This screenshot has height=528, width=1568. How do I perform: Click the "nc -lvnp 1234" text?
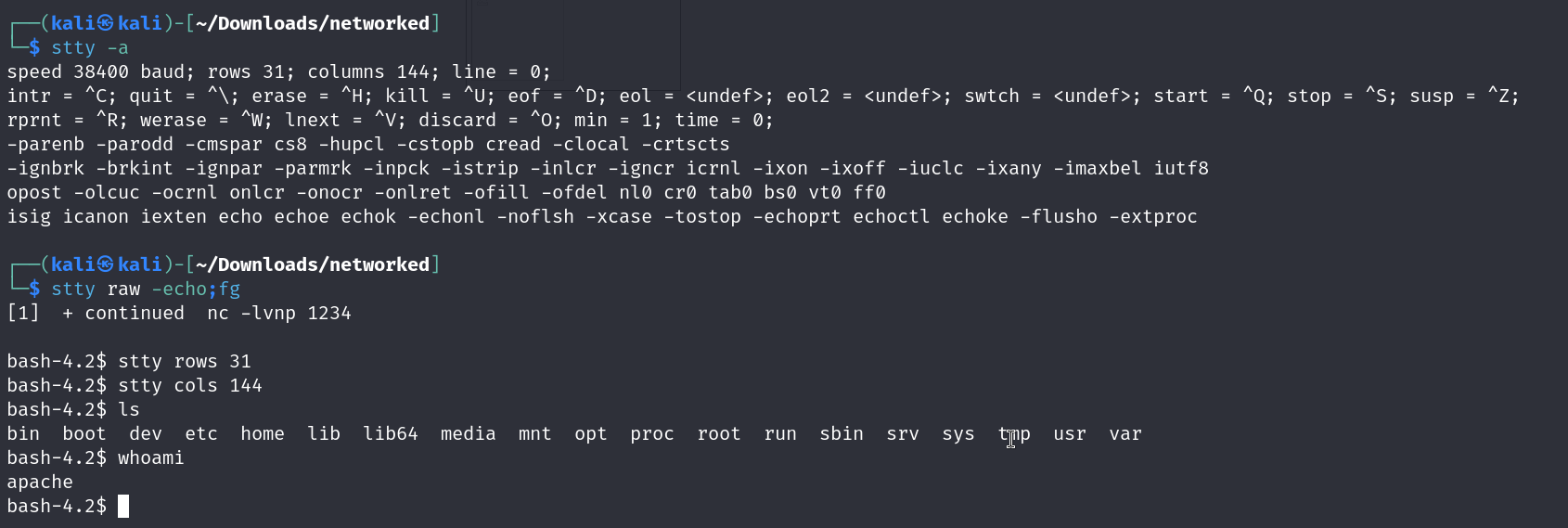[279, 313]
